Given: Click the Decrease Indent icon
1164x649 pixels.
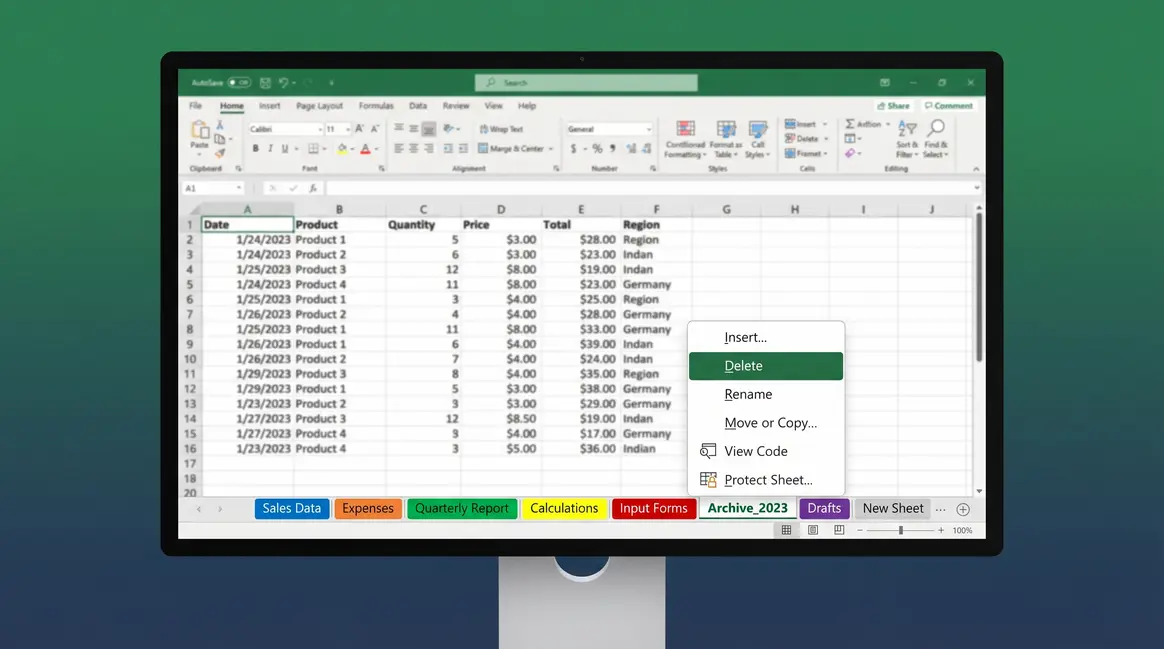Looking at the screenshot, I should tap(448, 149).
